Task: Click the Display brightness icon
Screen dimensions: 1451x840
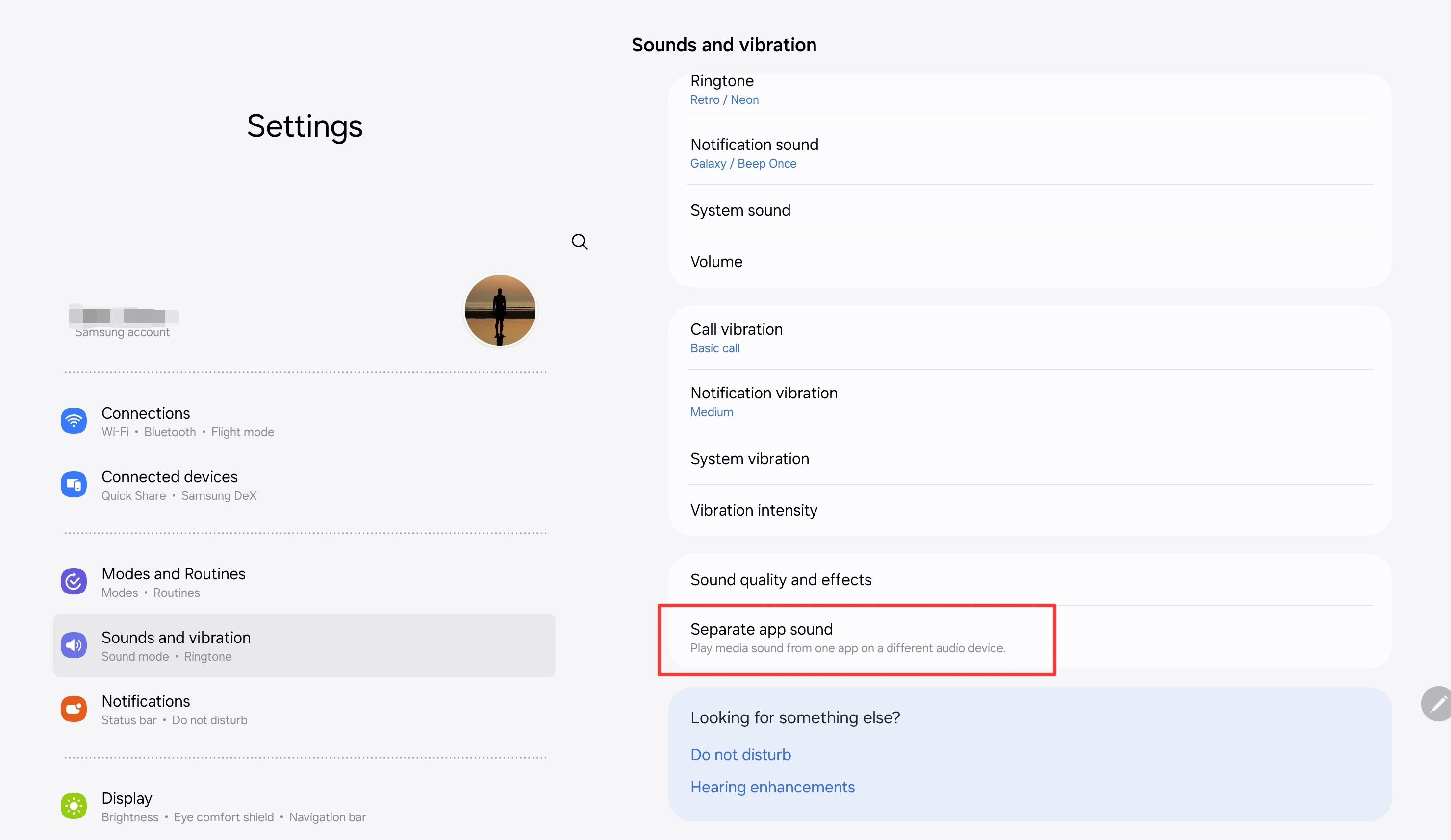Action: [x=73, y=806]
